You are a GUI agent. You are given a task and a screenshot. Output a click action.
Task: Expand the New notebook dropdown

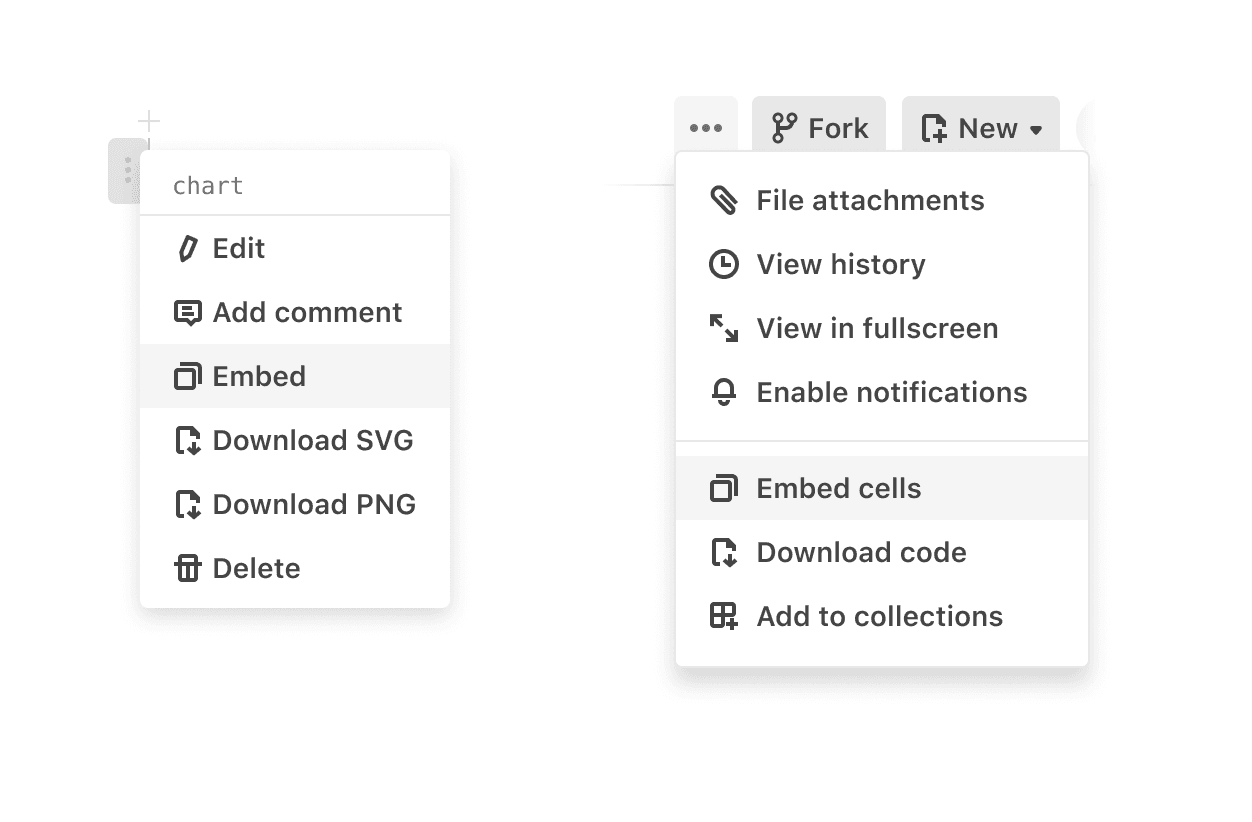980,128
